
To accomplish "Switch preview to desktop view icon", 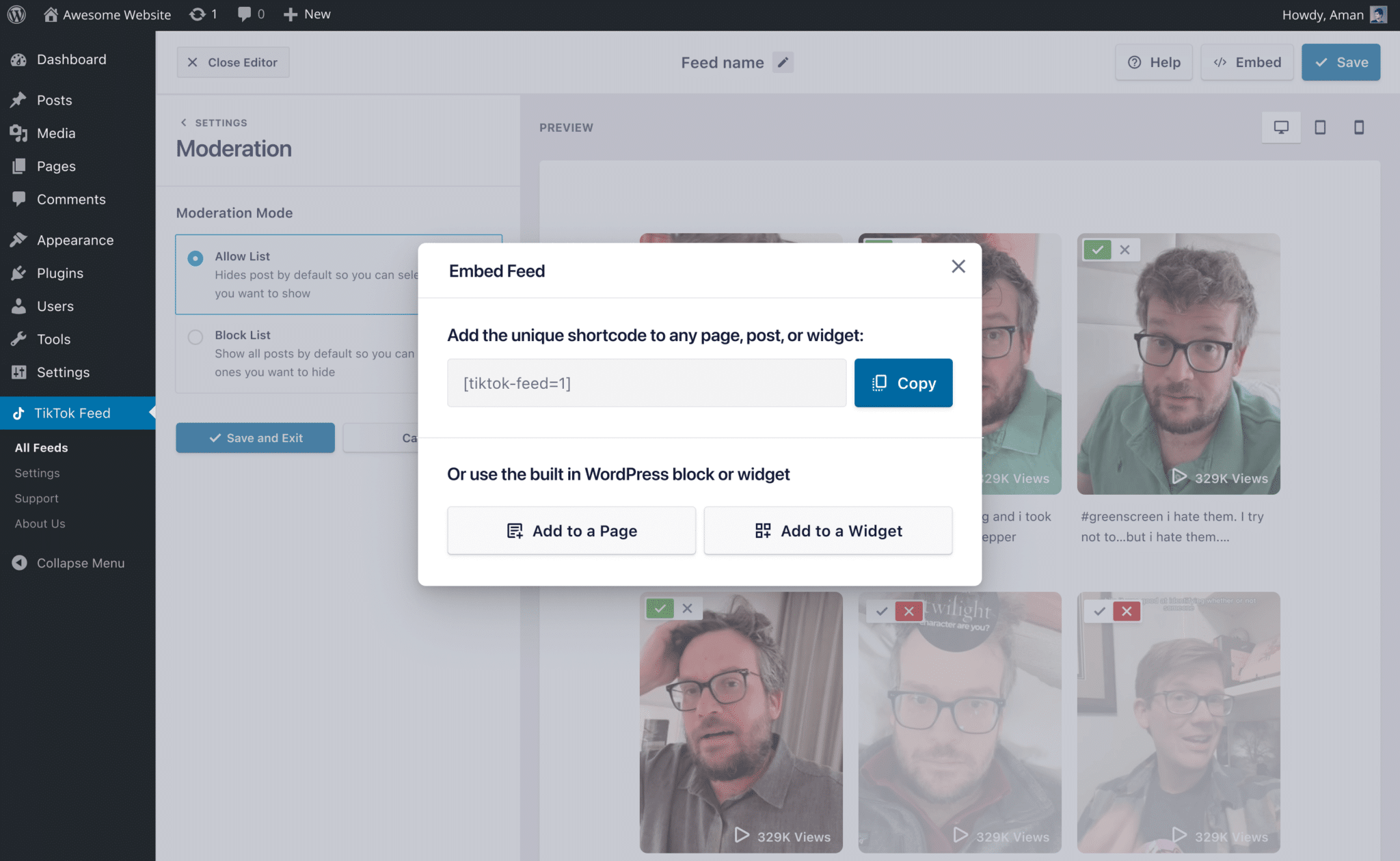I will [x=1281, y=127].
